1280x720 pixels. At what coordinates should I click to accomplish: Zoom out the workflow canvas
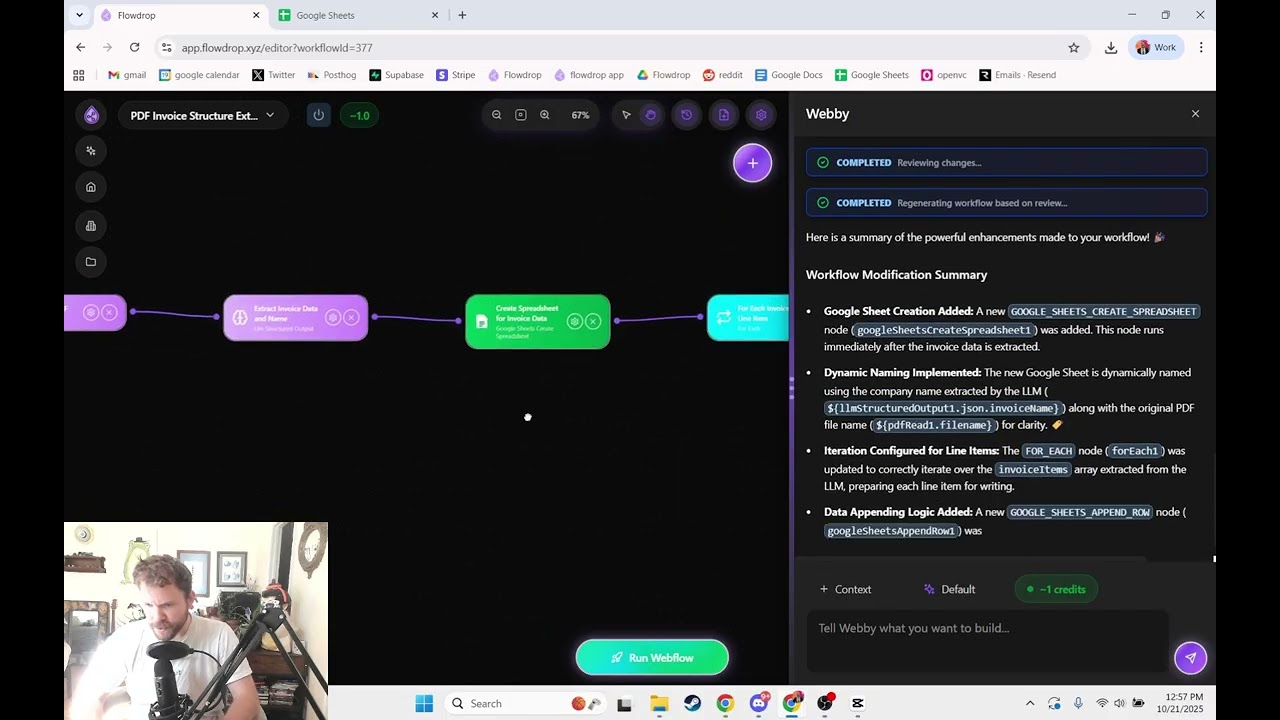click(x=496, y=115)
